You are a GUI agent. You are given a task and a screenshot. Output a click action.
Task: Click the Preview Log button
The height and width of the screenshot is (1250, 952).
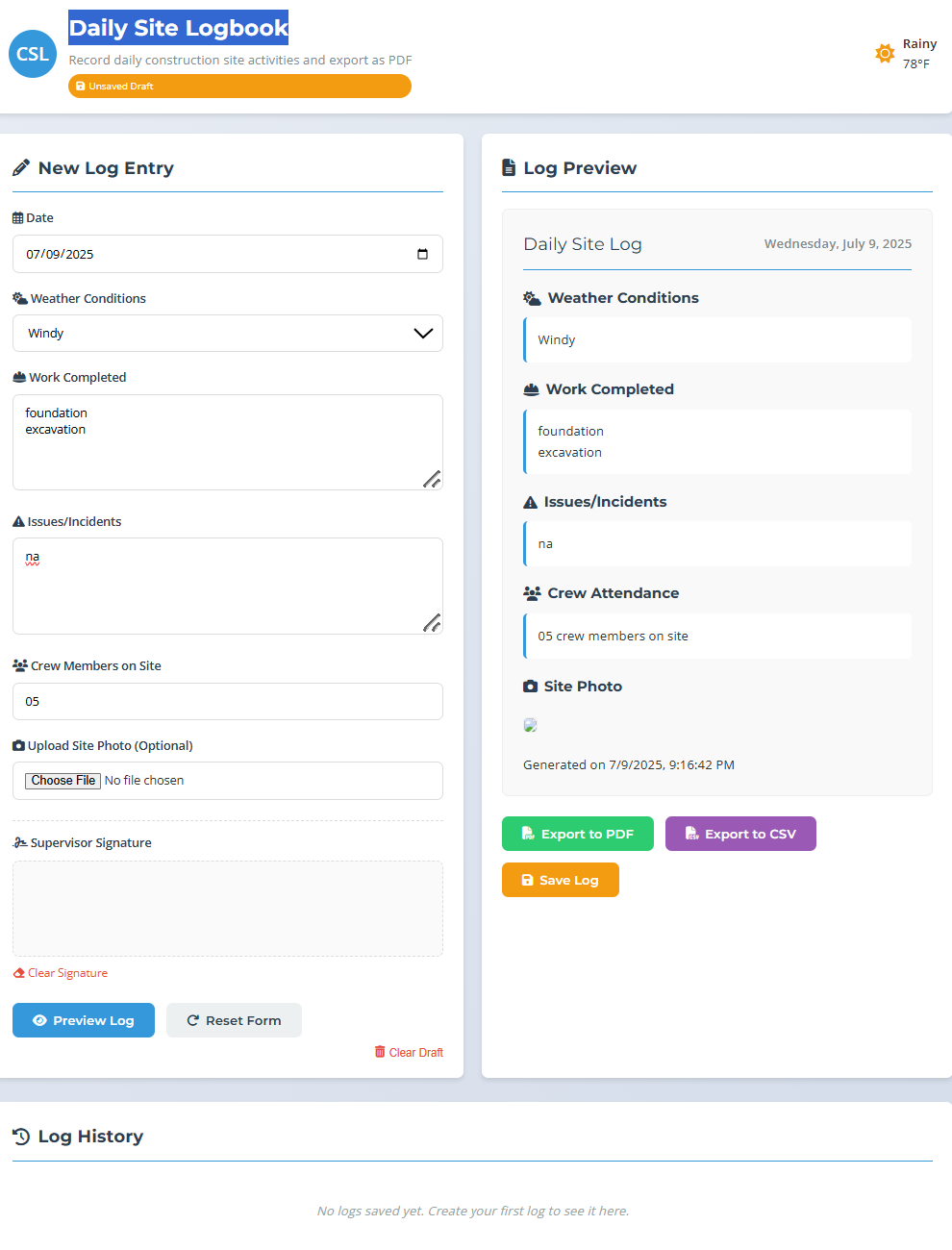[x=84, y=1020]
